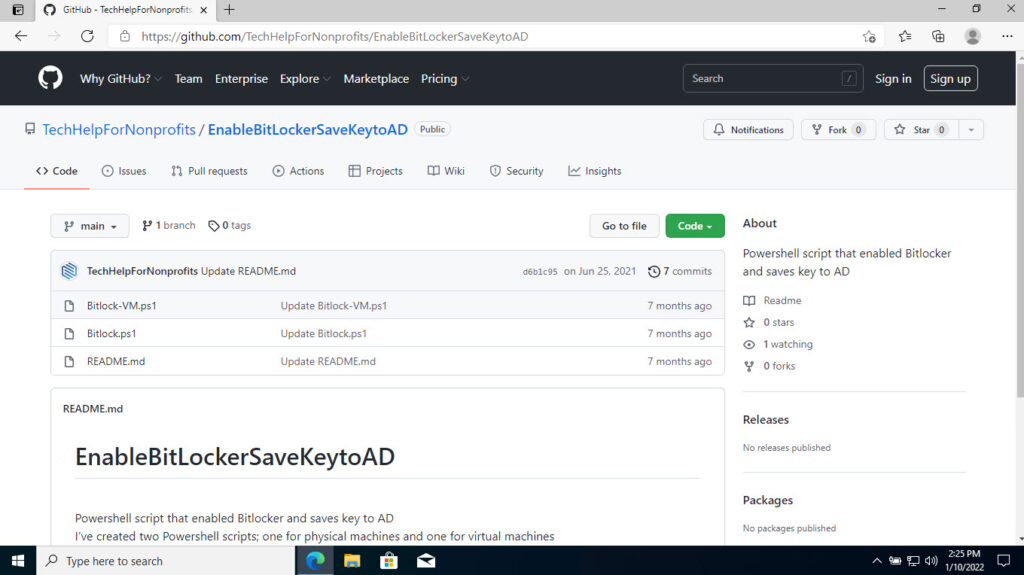Open the Releases heading link
Viewport: 1024px width, 575px height.
pyautogui.click(x=765, y=419)
